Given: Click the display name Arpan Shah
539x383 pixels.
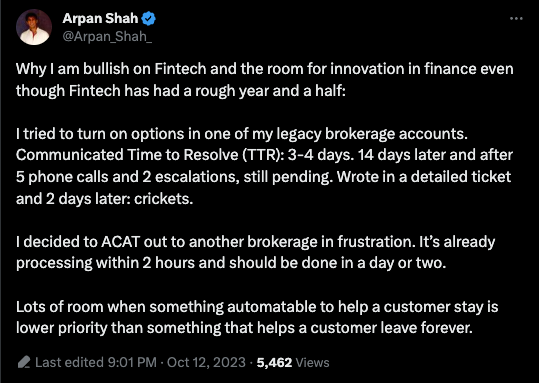Looking at the screenshot, I should click(x=100, y=19).
